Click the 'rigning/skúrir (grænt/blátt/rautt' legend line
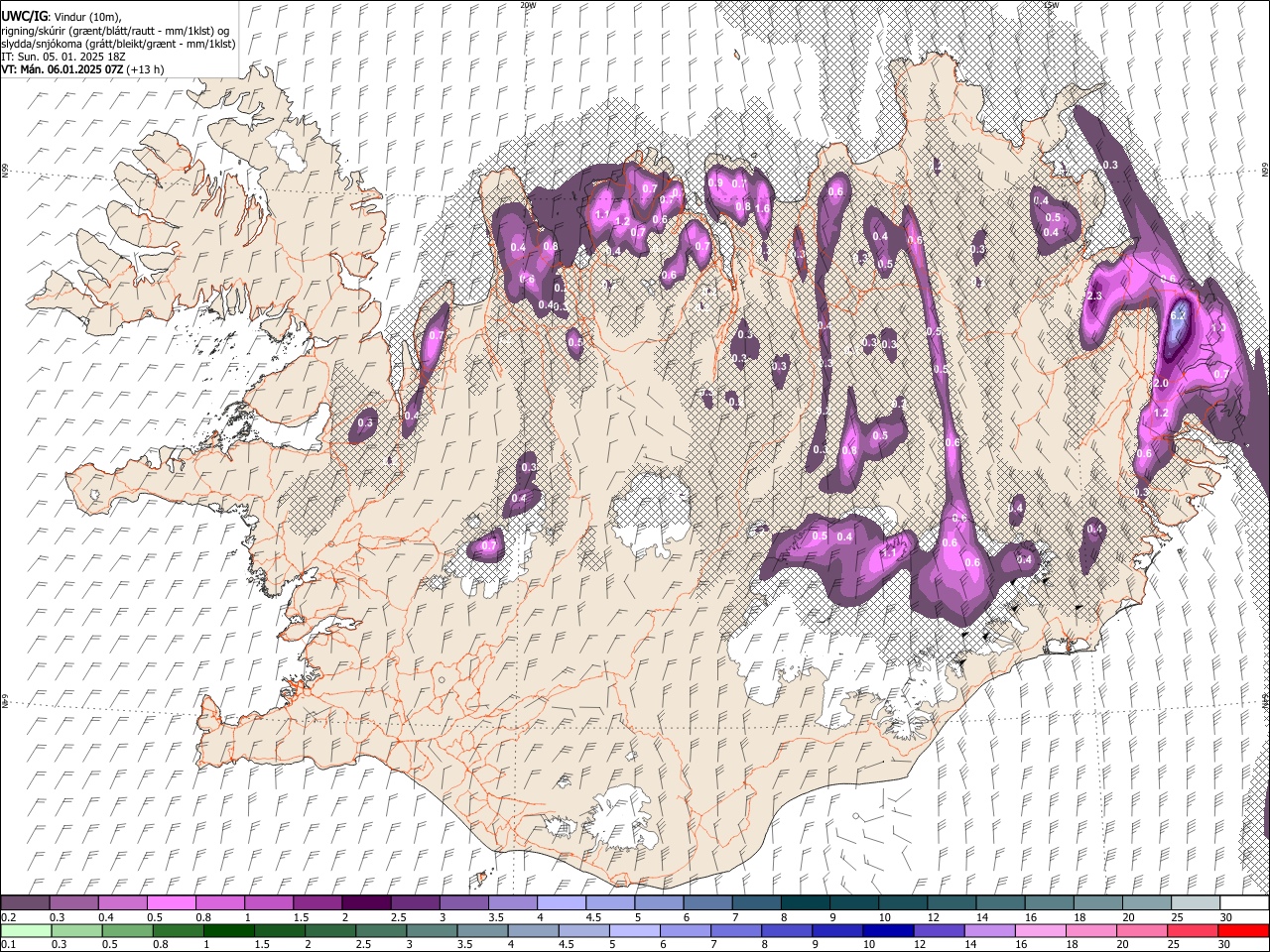The image size is (1270, 952). (114, 31)
